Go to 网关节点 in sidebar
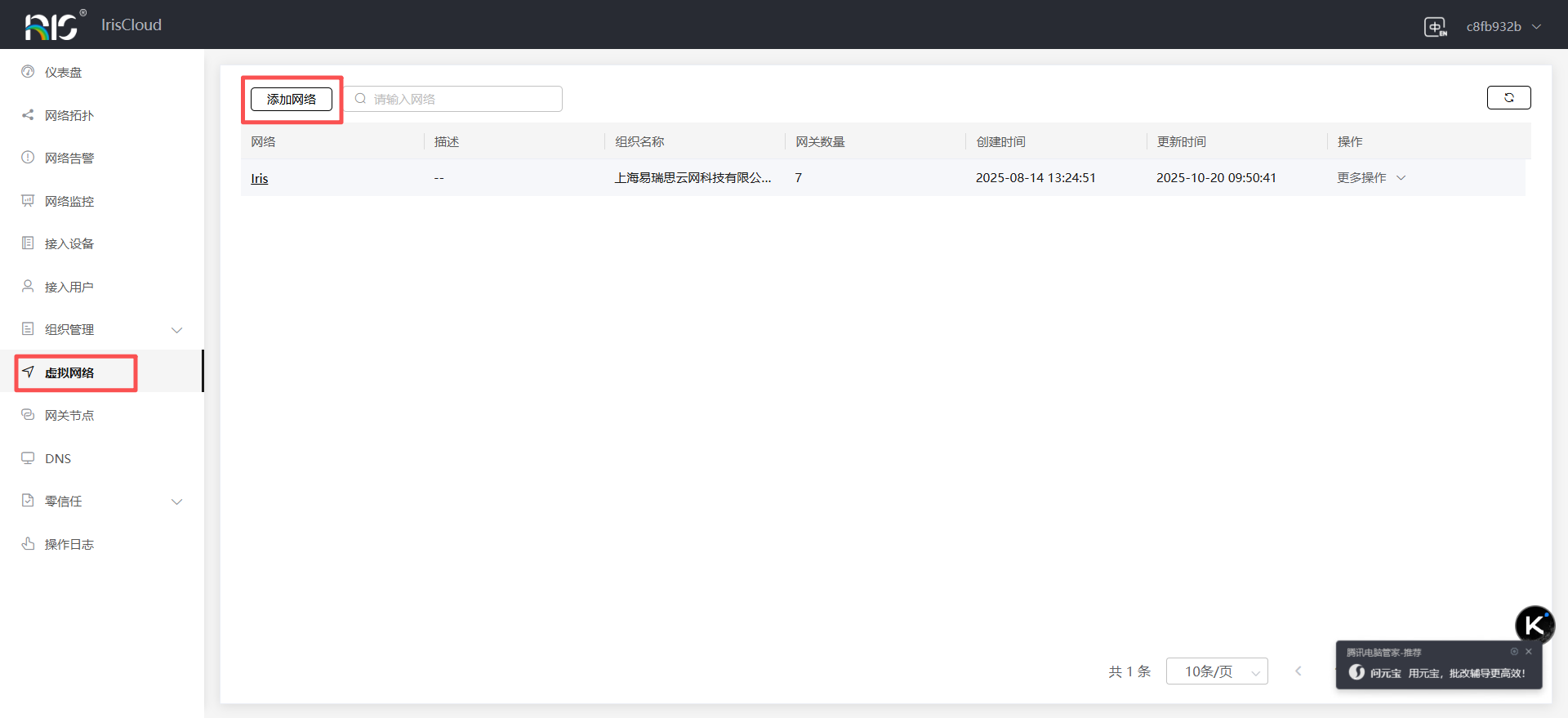The height and width of the screenshot is (718, 1568). click(x=69, y=416)
